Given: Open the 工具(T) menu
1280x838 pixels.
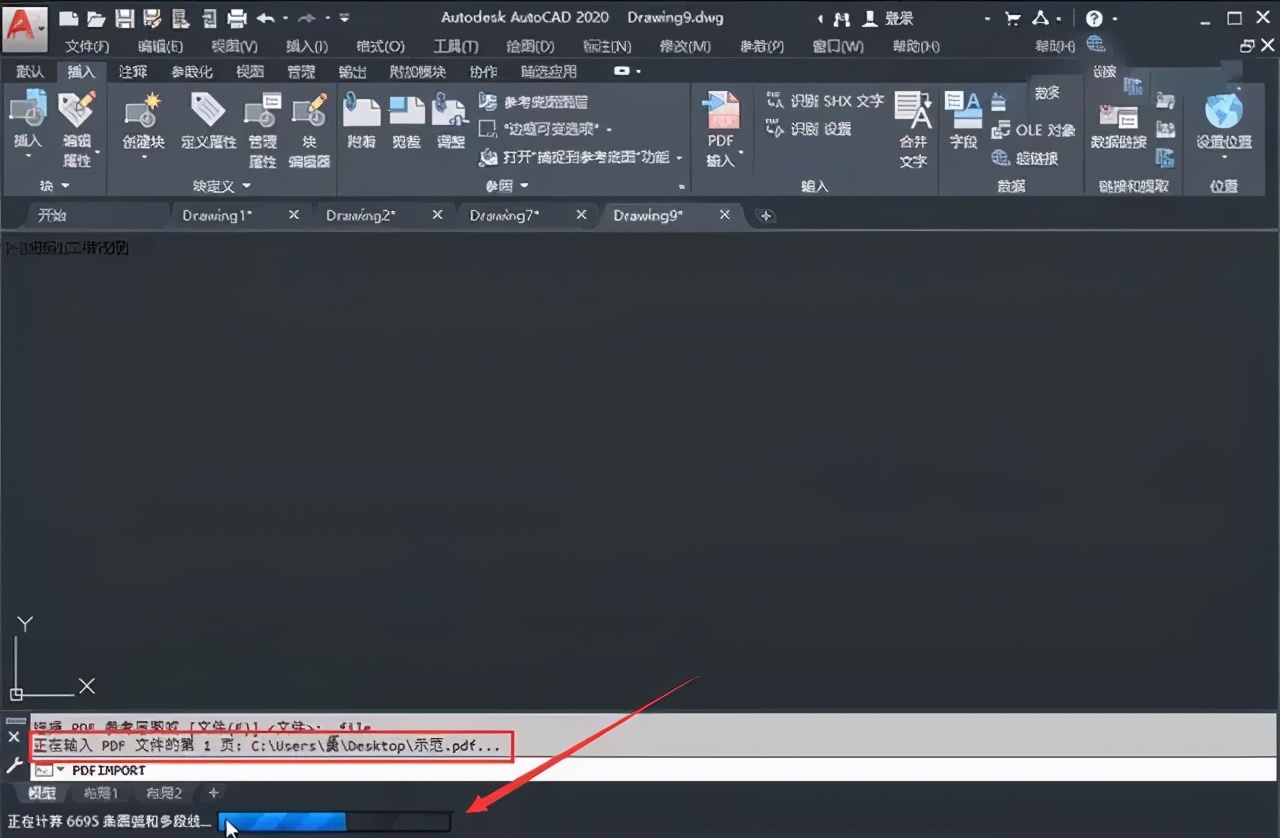Looking at the screenshot, I should 456,46.
